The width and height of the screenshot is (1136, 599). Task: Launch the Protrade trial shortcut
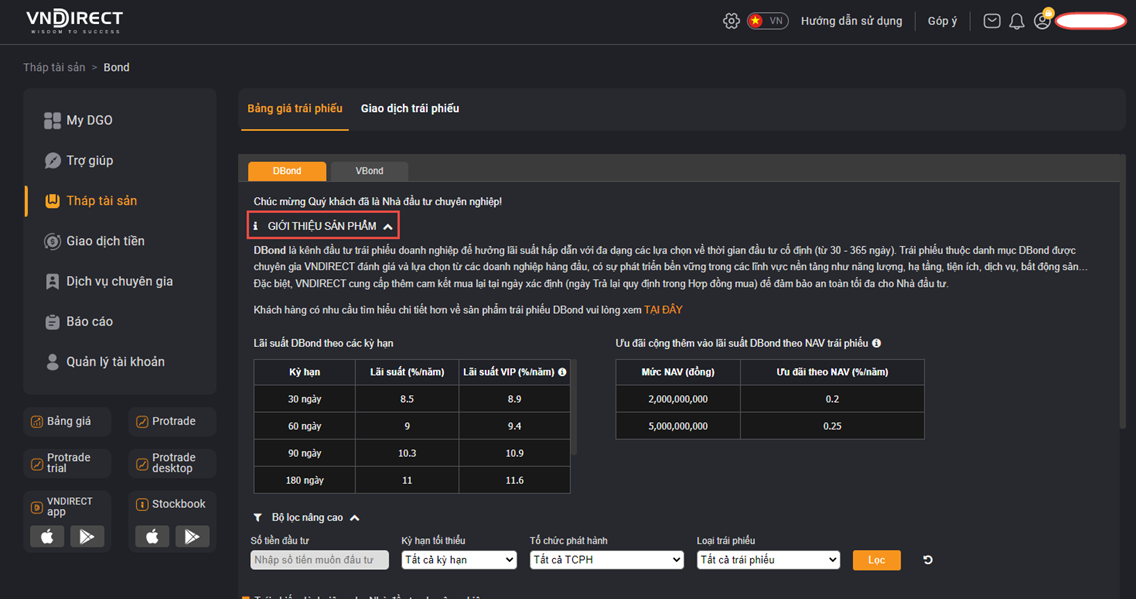67,463
